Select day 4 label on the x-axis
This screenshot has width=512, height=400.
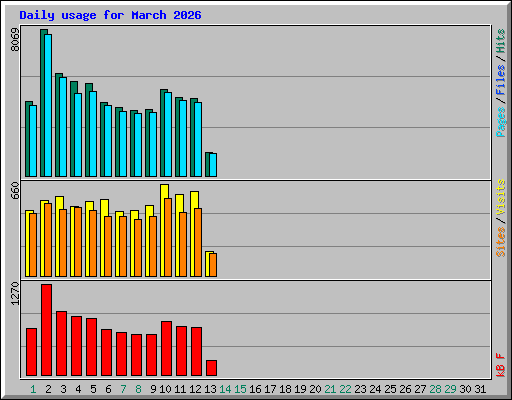click(78, 389)
